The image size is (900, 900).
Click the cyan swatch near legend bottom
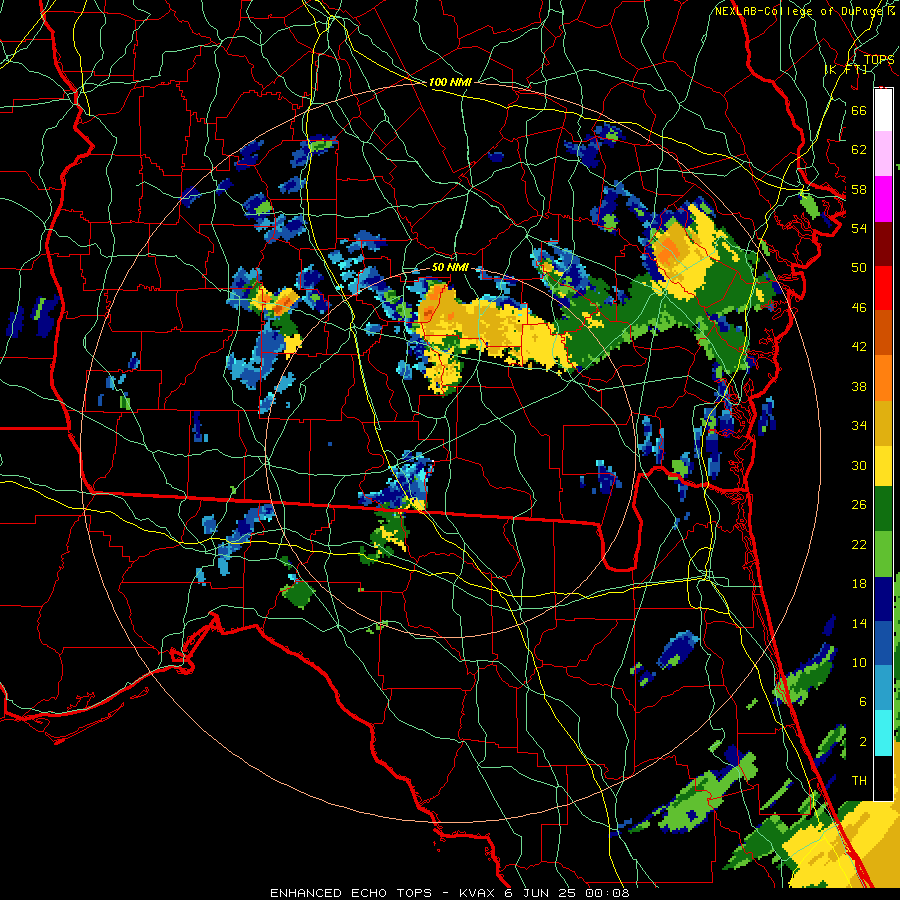[883, 733]
